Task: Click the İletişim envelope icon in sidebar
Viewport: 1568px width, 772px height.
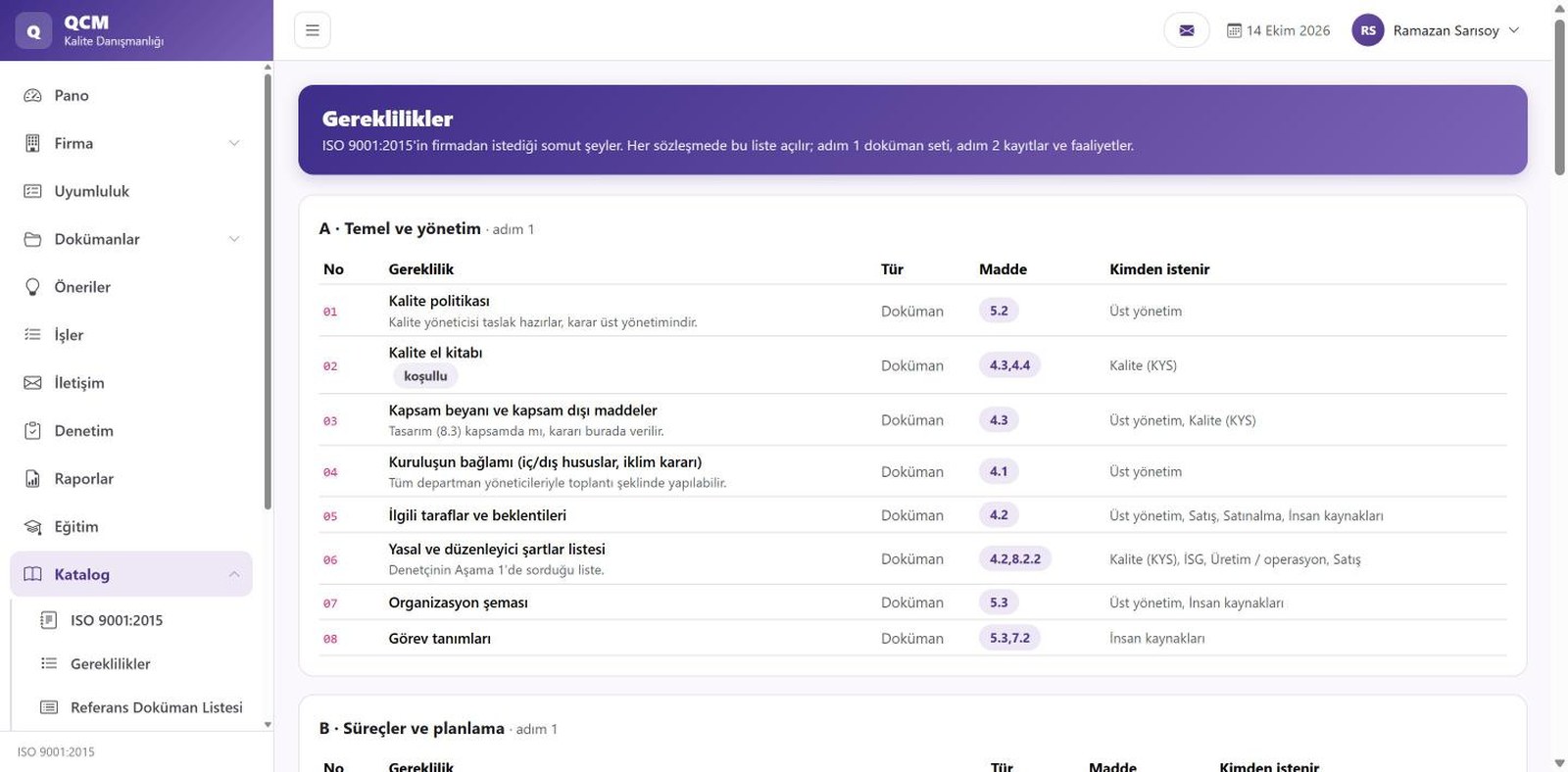Action: [32, 382]
